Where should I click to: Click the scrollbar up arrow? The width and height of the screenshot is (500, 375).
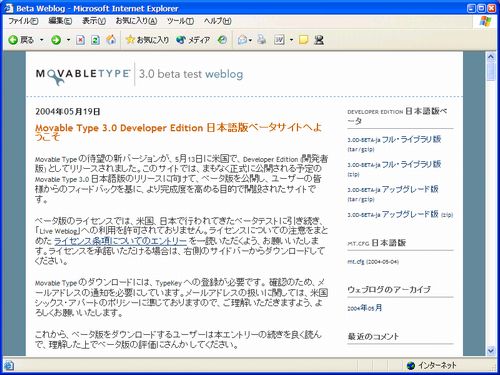point(491,57)
